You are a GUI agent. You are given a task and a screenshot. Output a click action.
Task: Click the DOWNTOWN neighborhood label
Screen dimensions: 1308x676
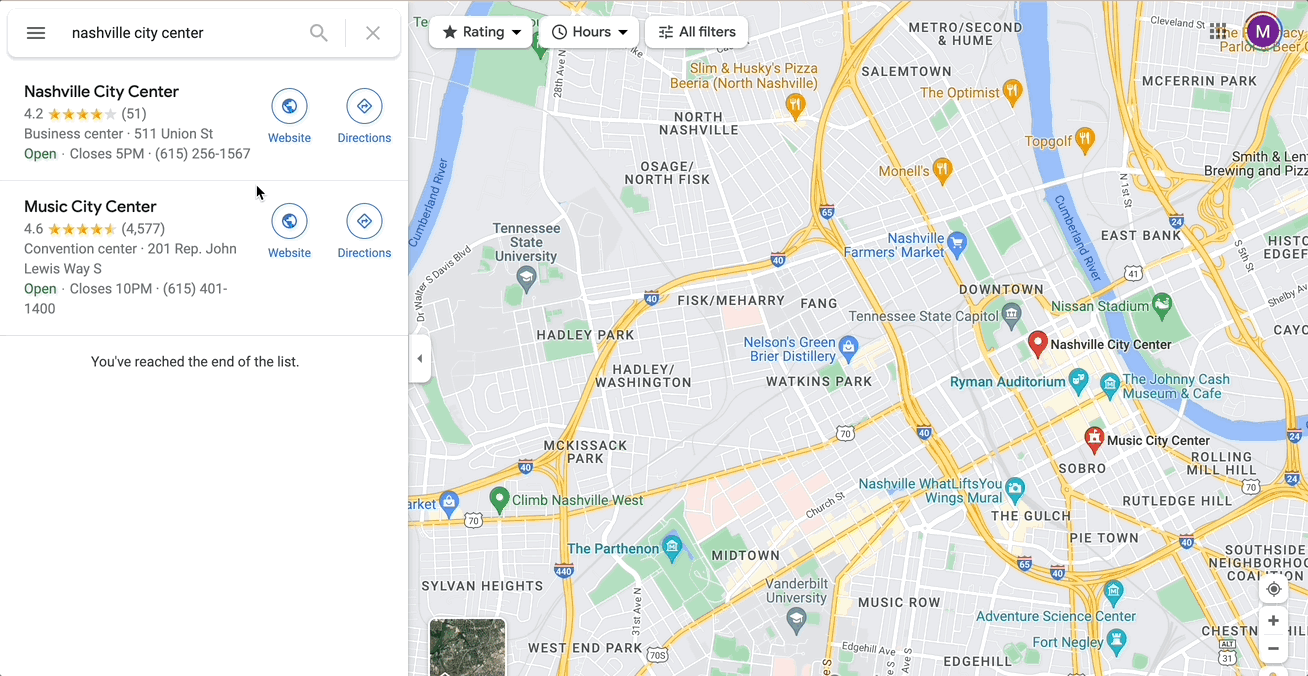1001,289
